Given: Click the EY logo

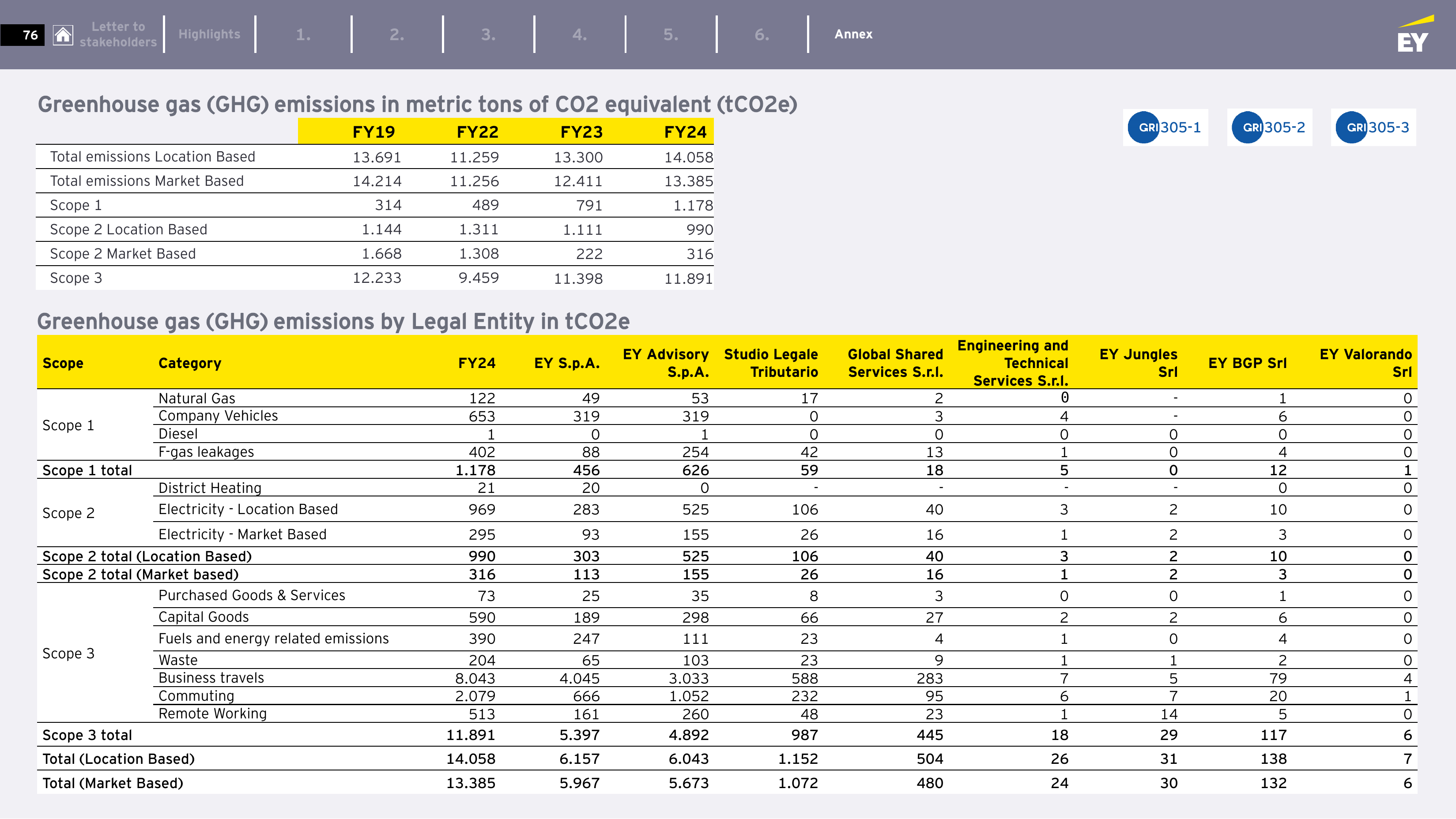Looking at the screenshot, I should point(1415,35).
